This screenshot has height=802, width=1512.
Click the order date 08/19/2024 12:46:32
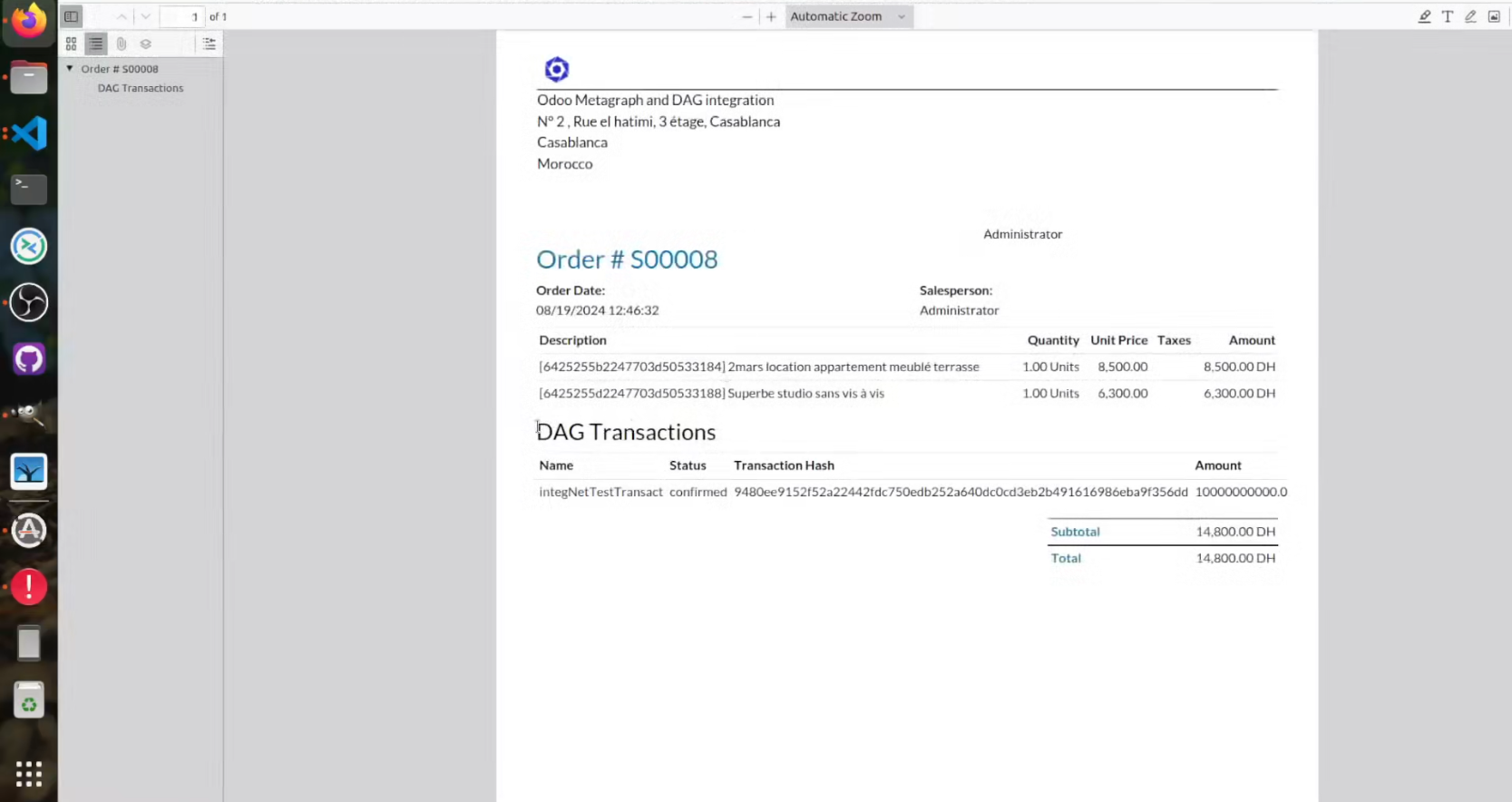pyautogui.click(x=597, y=310)
